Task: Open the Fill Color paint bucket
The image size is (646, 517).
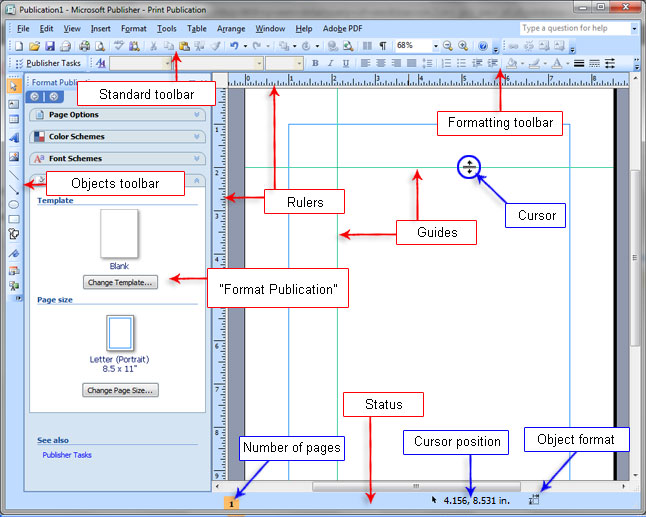Action: coord(511,63)
